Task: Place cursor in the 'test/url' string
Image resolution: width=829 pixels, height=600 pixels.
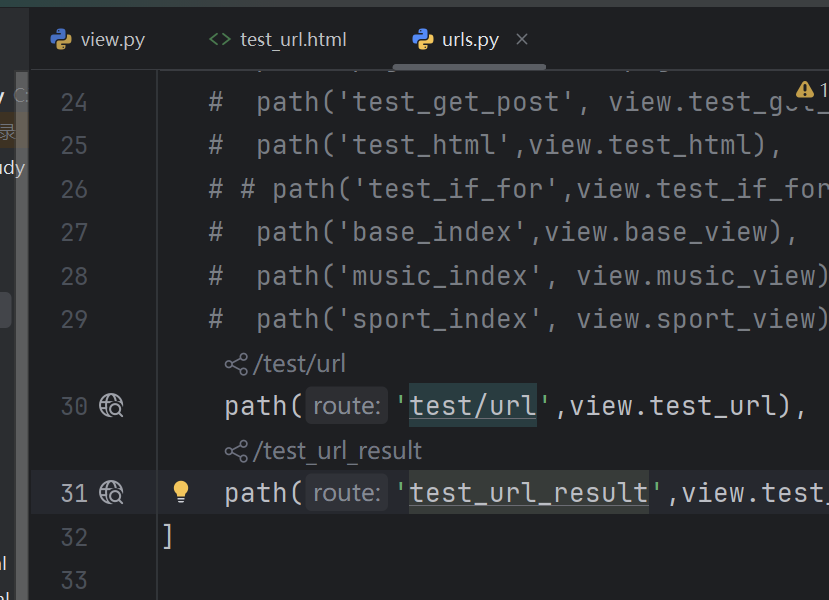Action: point(473,406)
